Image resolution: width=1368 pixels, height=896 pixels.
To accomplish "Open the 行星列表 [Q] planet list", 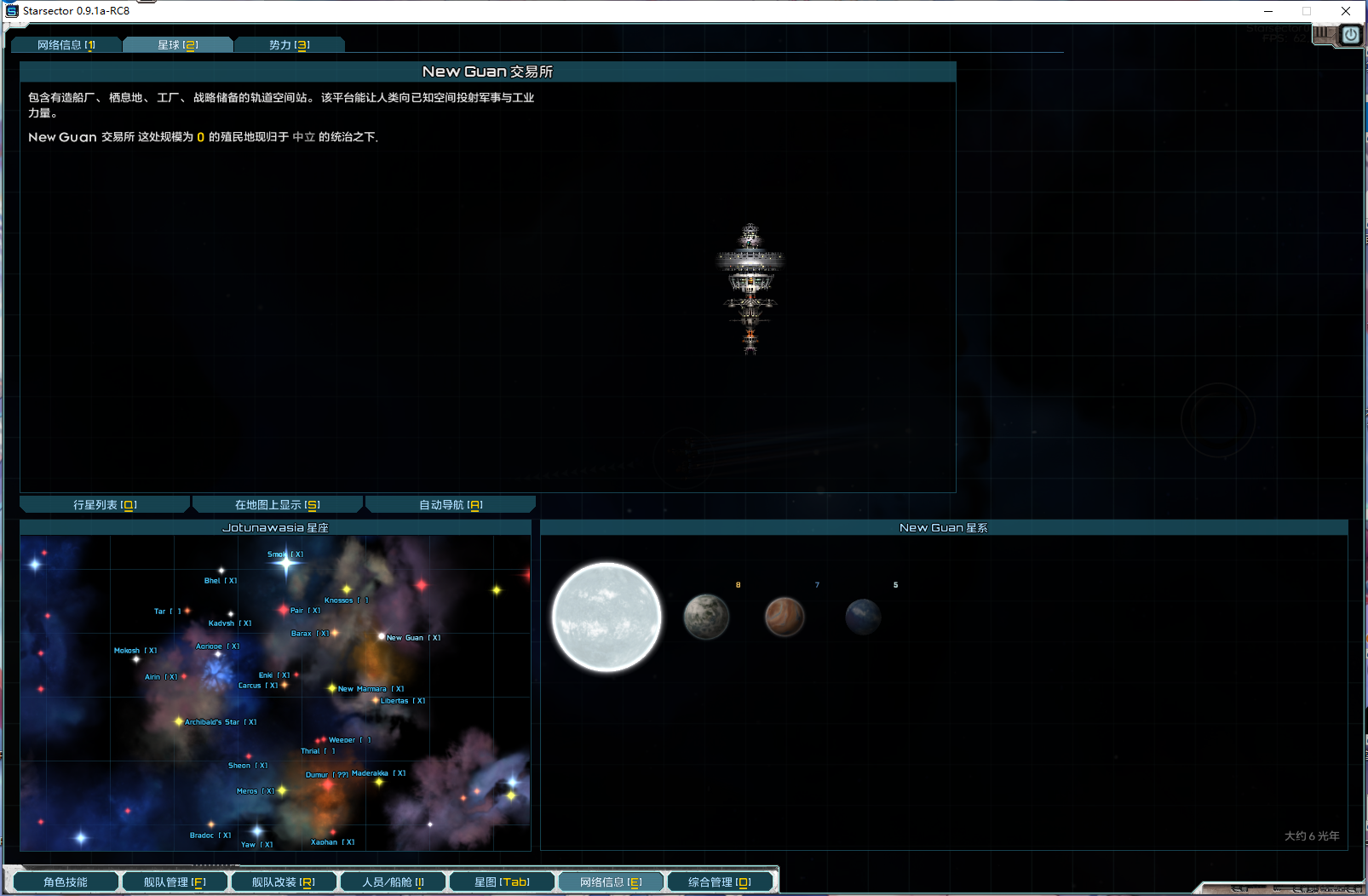I will 104,503.
